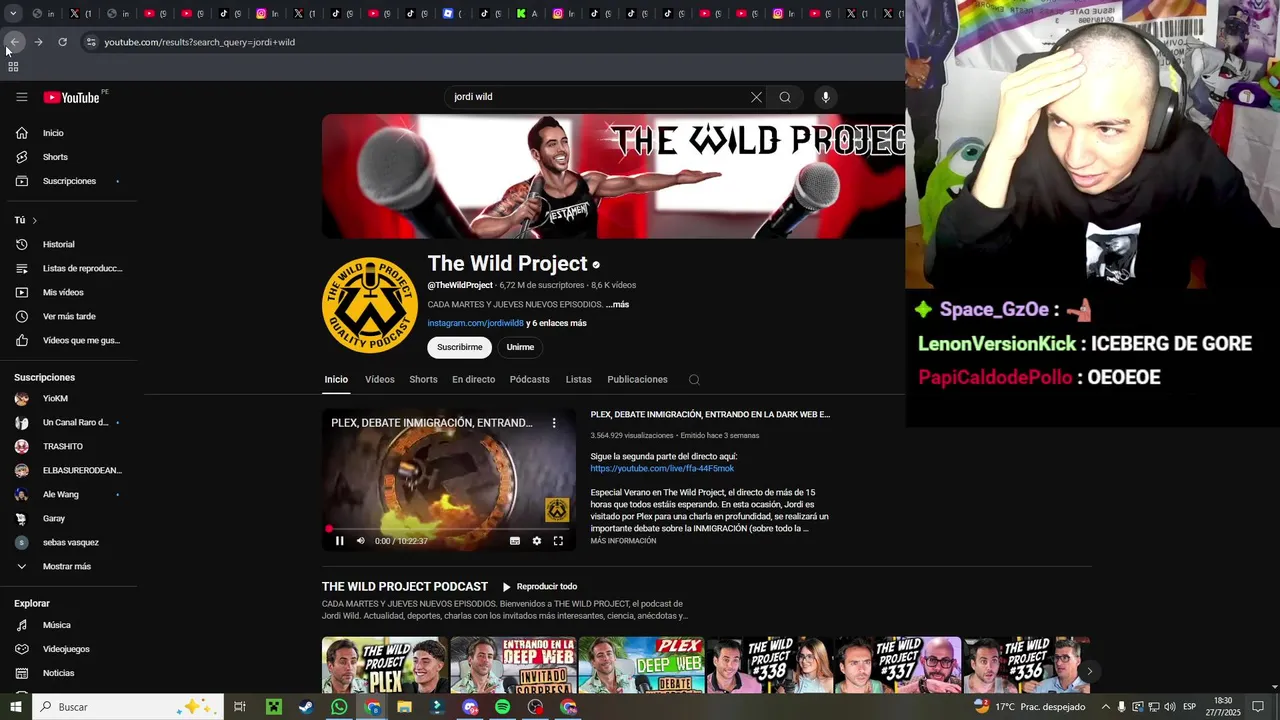Expand the Tú section chevron
Screen dimensions: 1280x720
34,220
